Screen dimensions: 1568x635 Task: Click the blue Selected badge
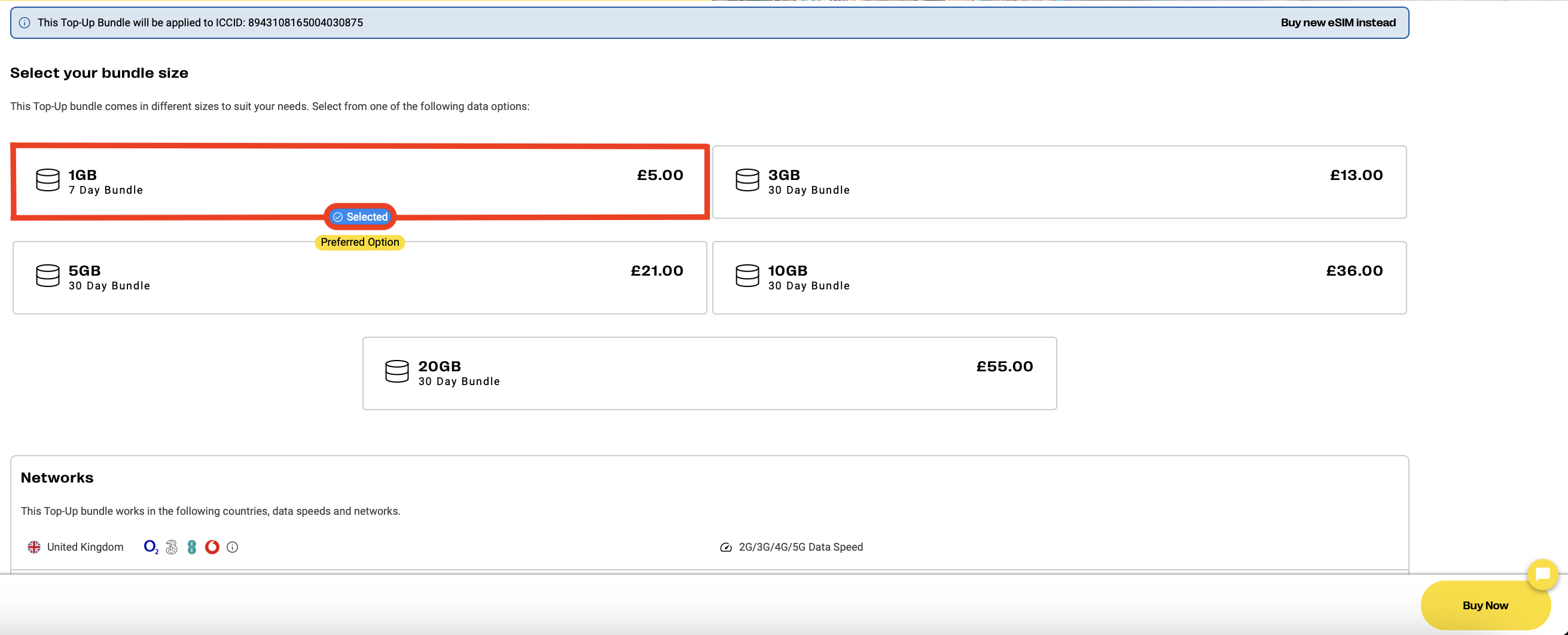pyautogui.click(x=360, y=216)
